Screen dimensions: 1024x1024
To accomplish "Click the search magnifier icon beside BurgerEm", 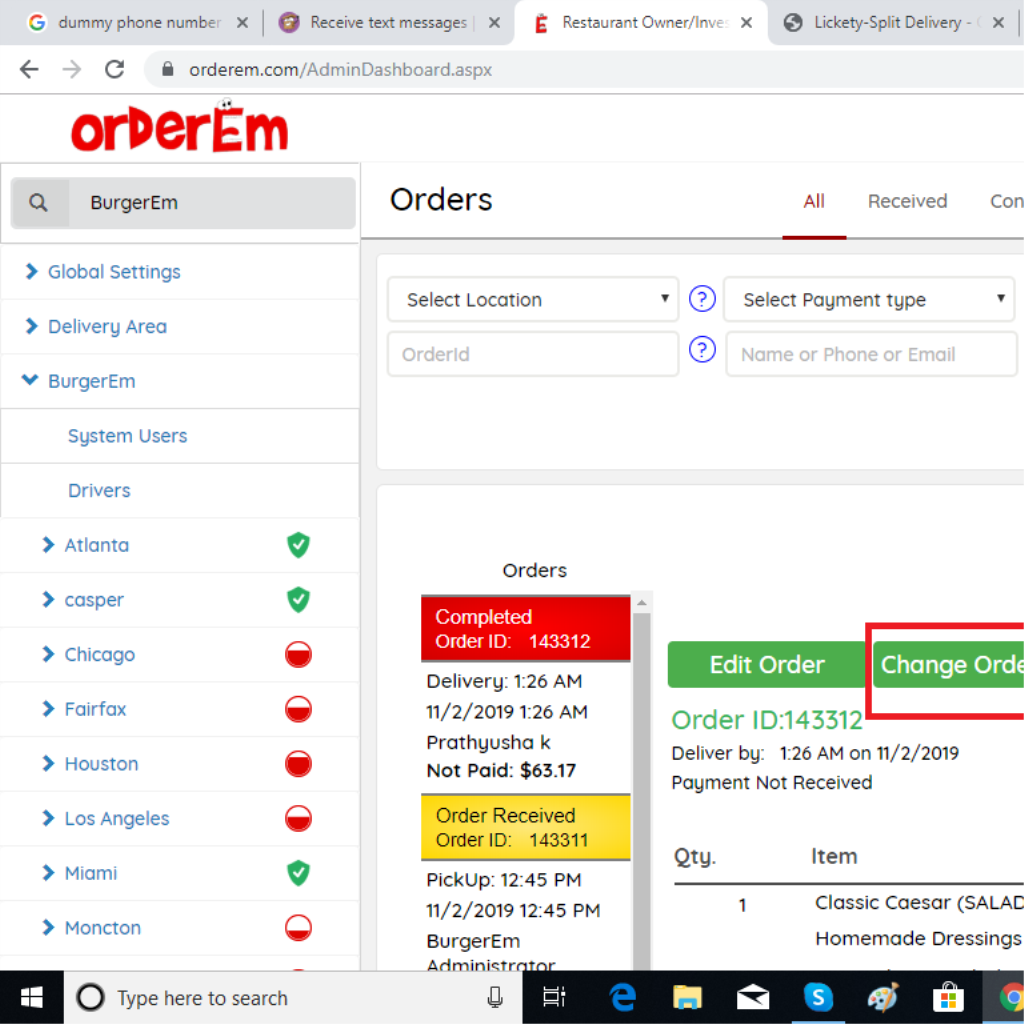I will (x=38, y=203).
